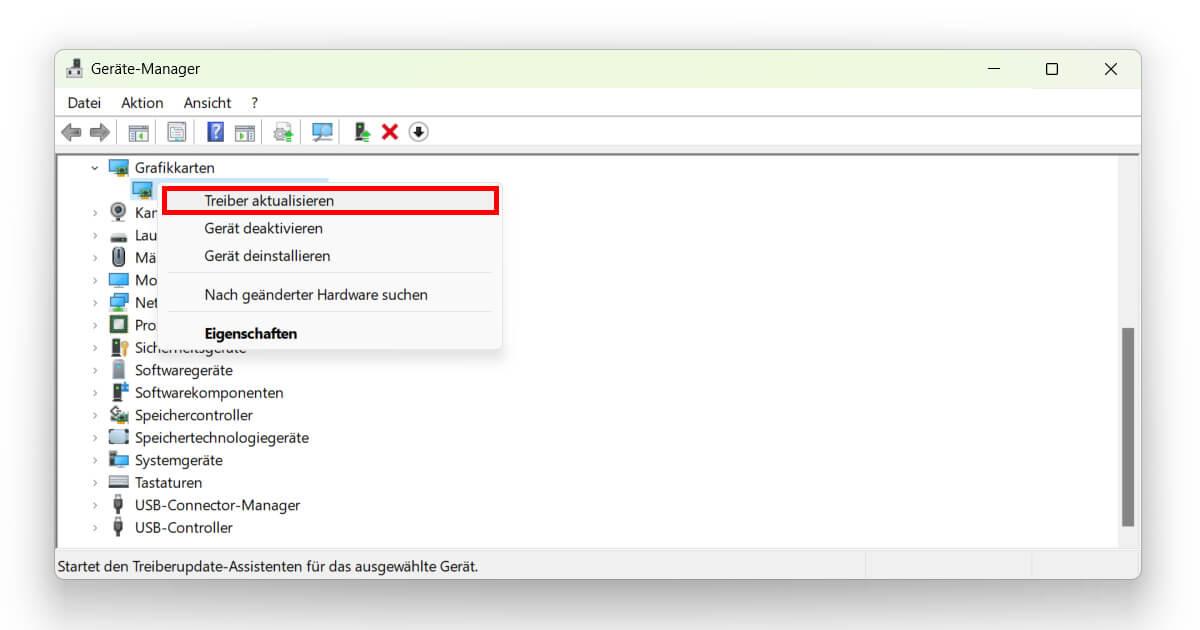Click the blue Help toolbar icon
1200x630 pixels.
point(214,131)
